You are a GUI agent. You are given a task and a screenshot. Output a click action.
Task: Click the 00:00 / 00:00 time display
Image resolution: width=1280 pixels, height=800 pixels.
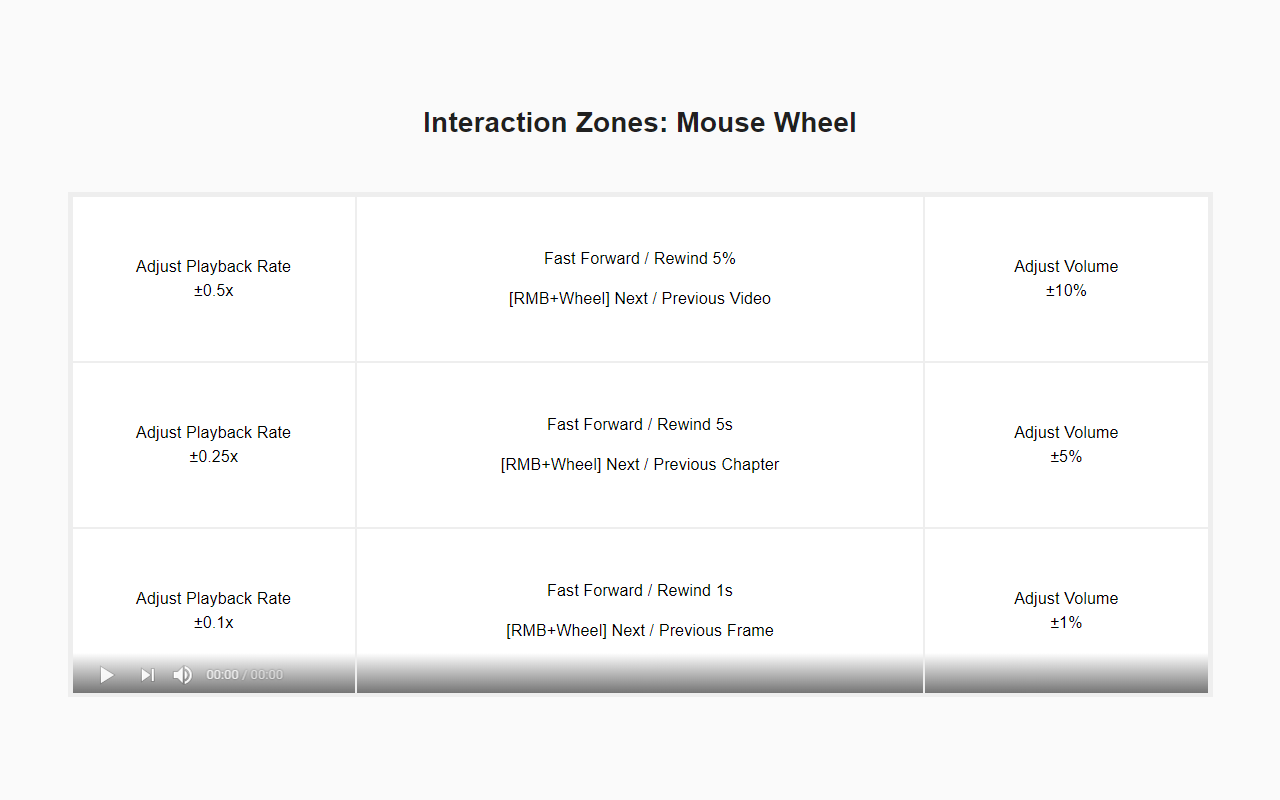pos(243,675)
